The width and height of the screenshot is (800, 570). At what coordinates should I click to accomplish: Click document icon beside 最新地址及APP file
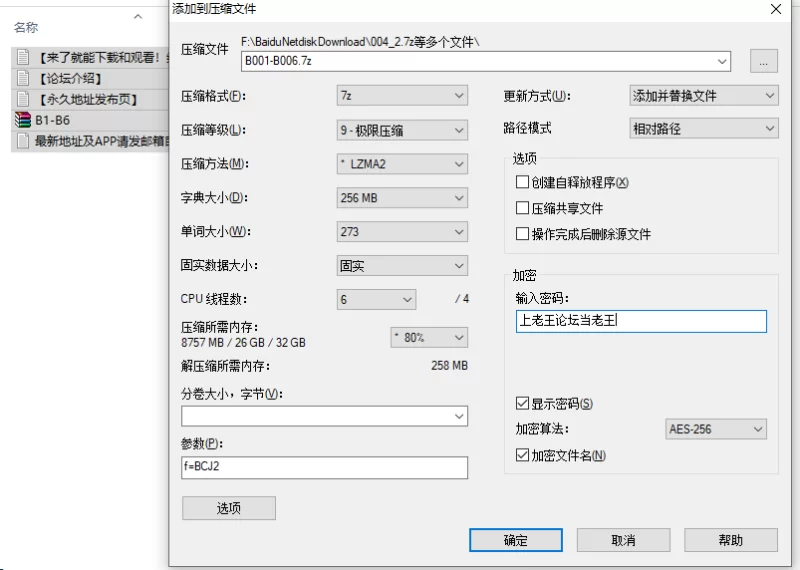22,141
